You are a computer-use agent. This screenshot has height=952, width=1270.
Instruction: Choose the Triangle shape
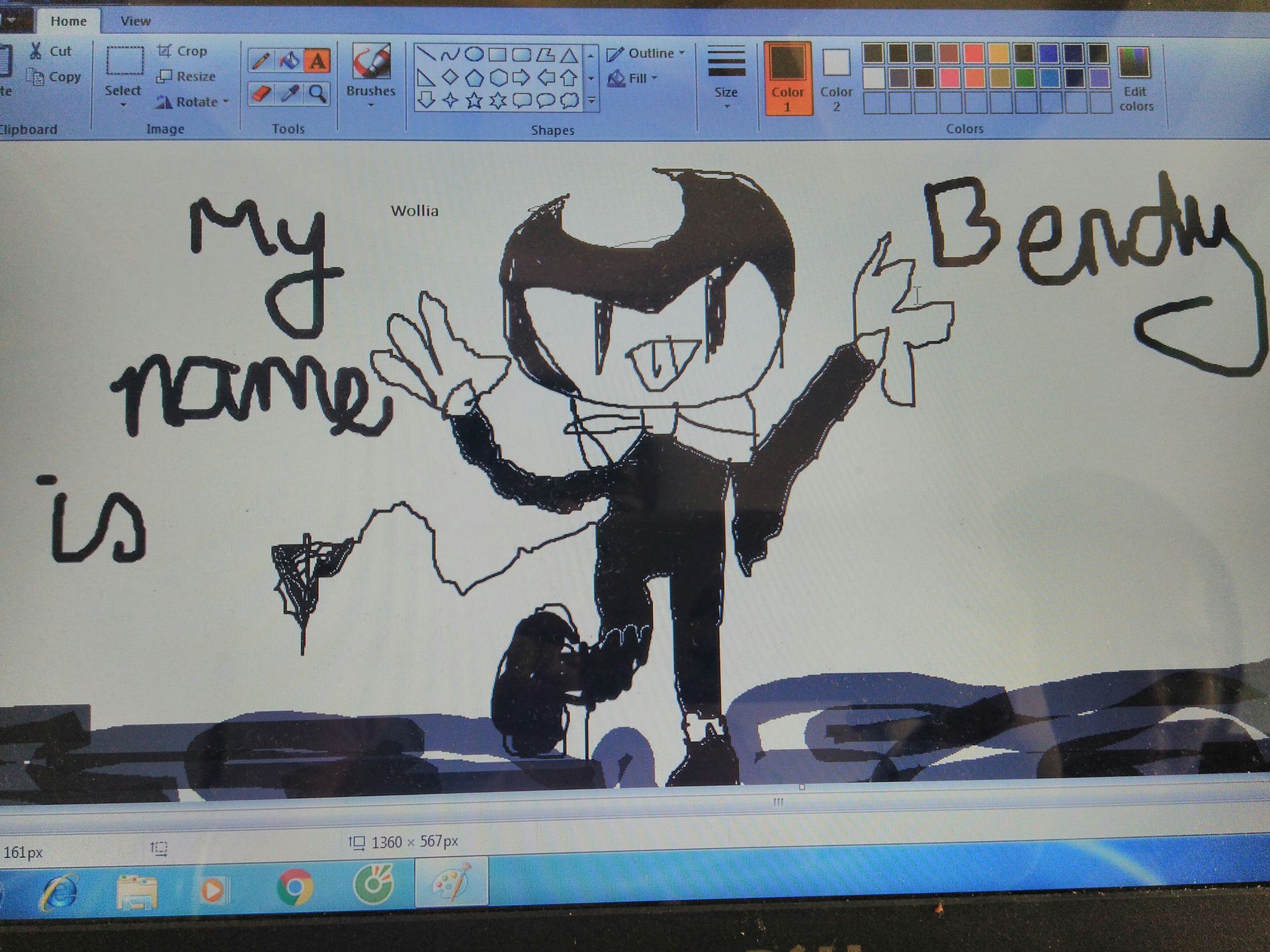coord(569,54)
